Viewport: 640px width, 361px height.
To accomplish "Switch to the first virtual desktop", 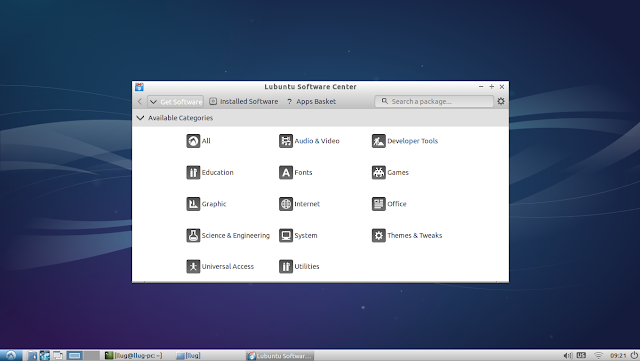I will point(75,355).
